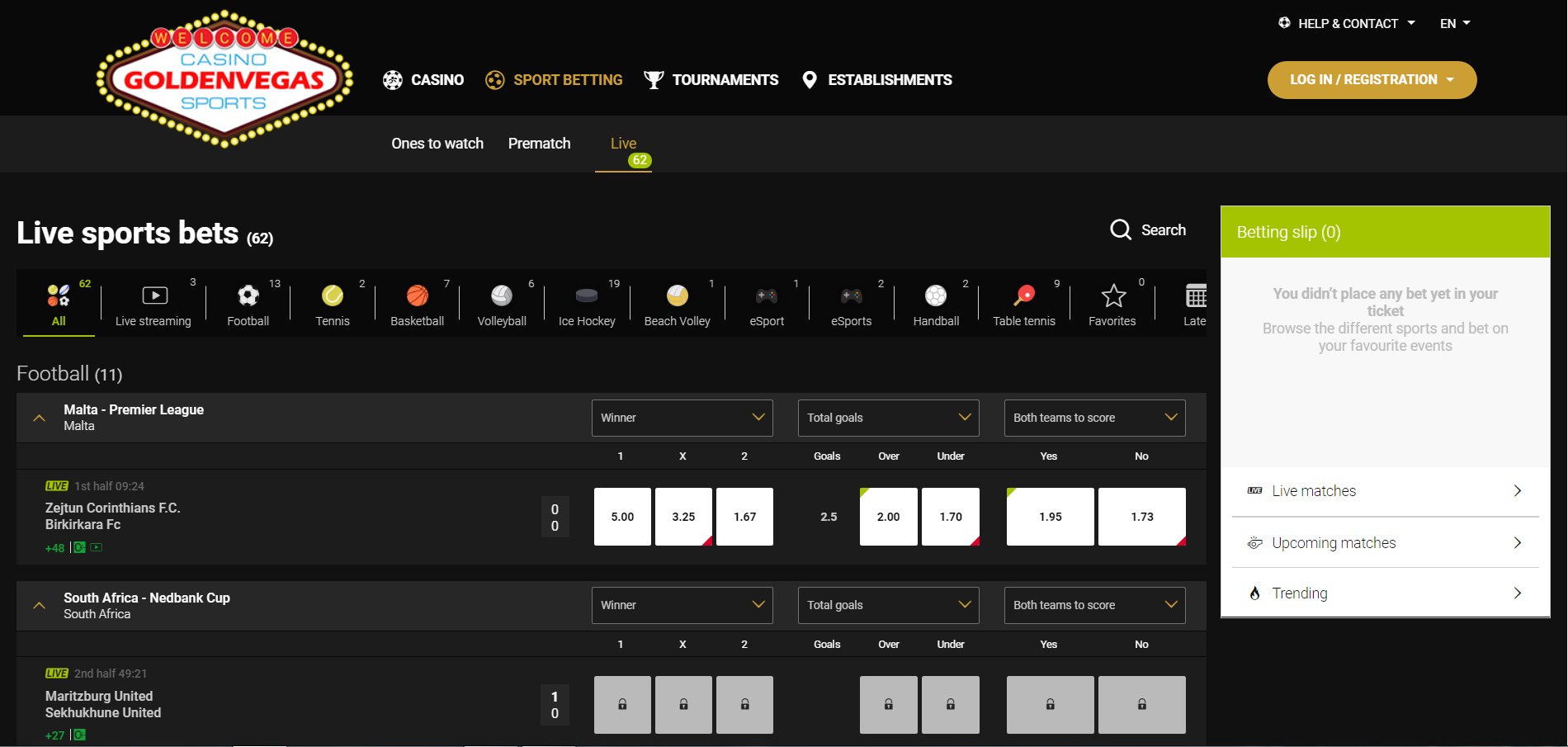The width and height of the screenshot is (1568, 747).
Task: Open the Casino section
Action: point(423,80)
